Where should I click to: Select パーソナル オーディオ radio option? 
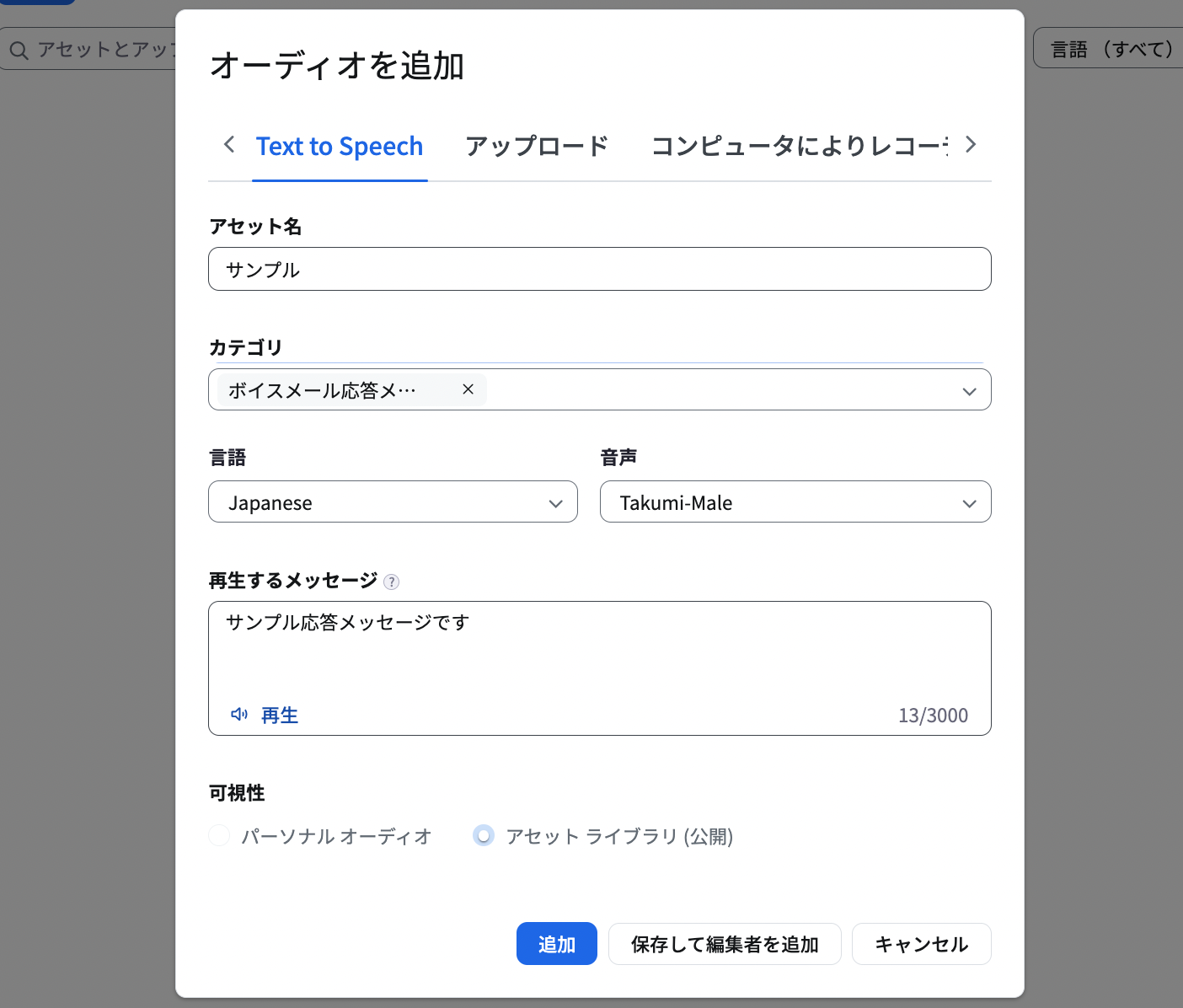[219, 835]
